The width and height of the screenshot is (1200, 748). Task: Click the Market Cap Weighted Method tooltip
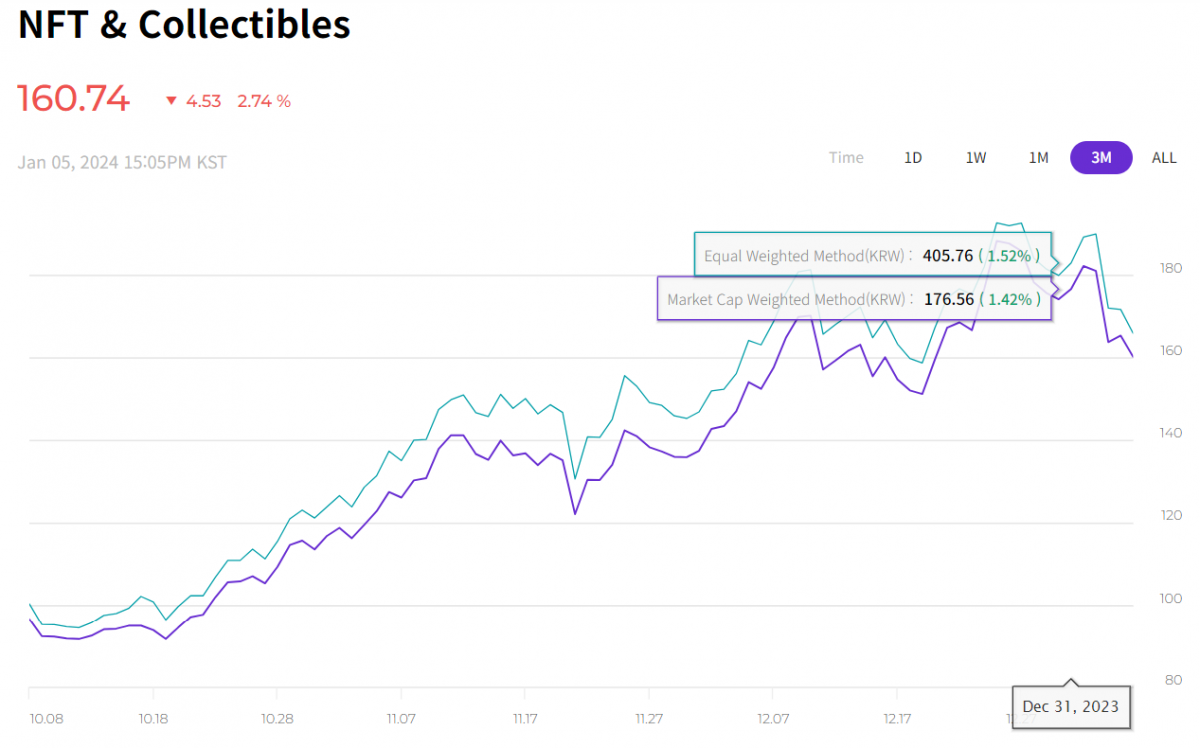coord(855,299)
